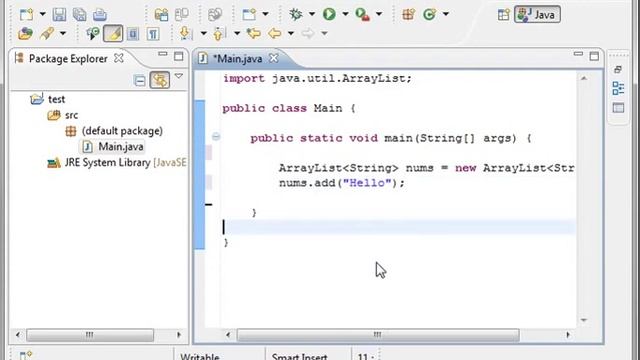The image size is (640, 360).
Task: Collapse the main method fold marker
Action: coord(216,137)
